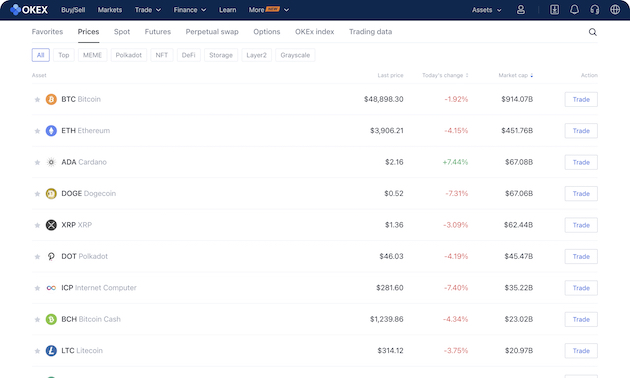Switch to the Favorites tab
The height and width of the screenshot is (378, 630).
pos(47,32)
